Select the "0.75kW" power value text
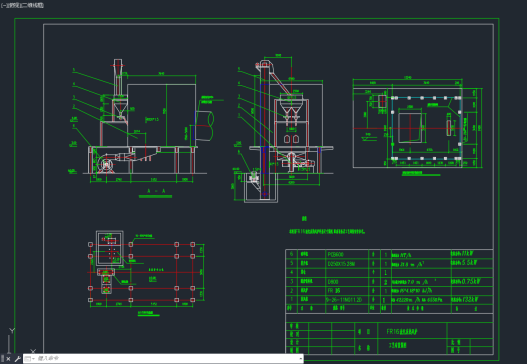527x364 pixels. coord(470,281)
